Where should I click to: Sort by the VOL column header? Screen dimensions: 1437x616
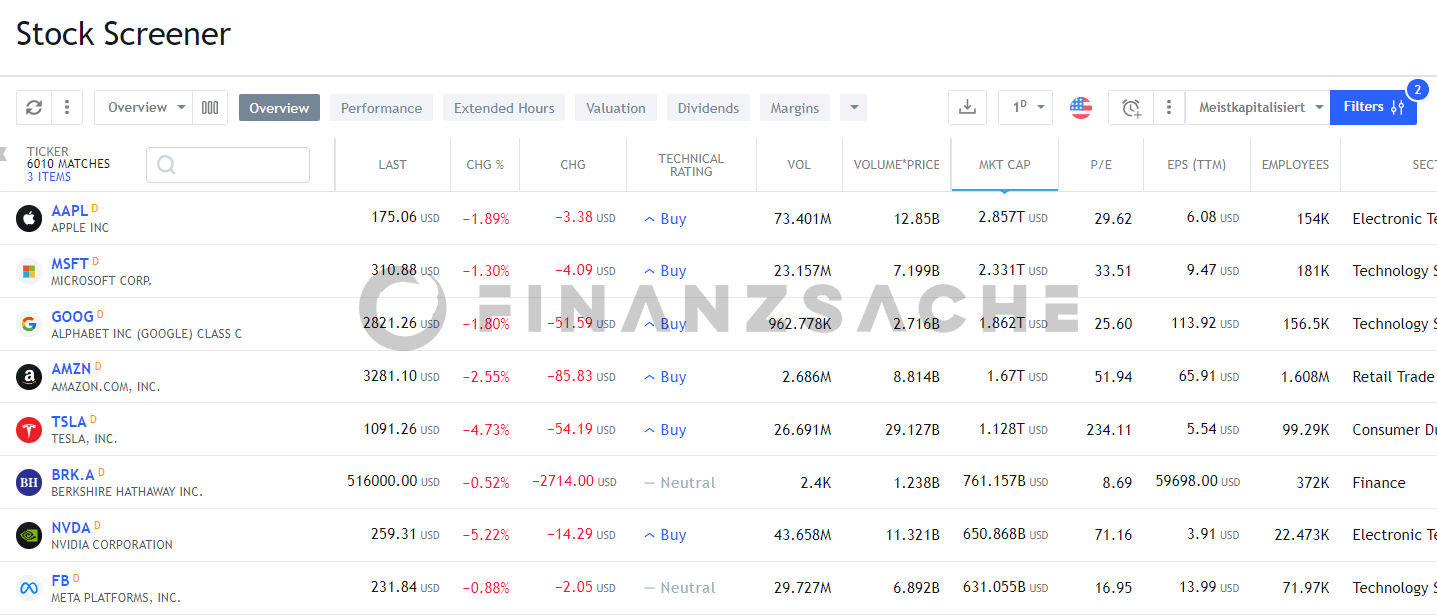pos(799,165)
